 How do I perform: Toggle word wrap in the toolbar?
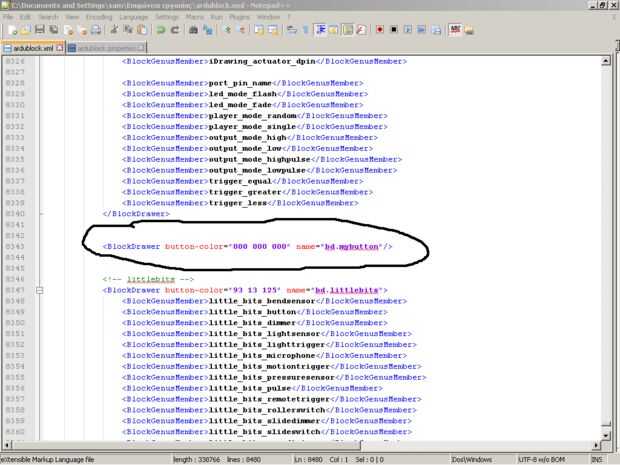coord(292,30)
